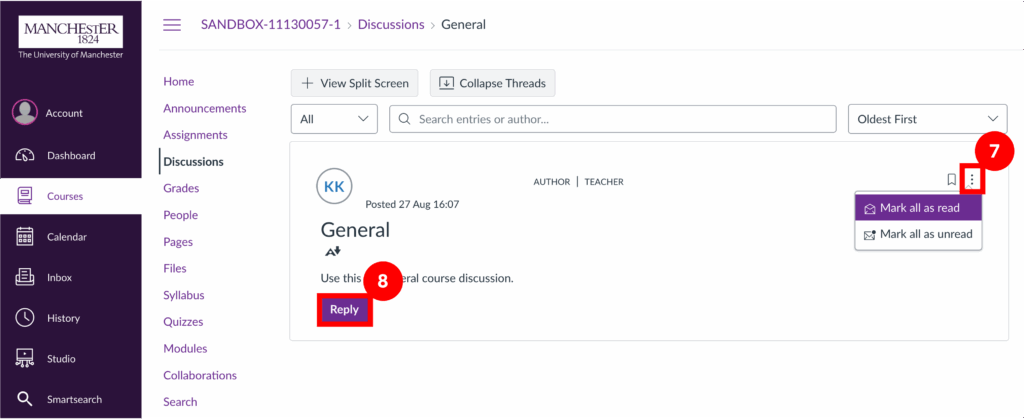Open the Account avatar icon
The height and width of the screenshot is (419, 1024).
(25, 113)
